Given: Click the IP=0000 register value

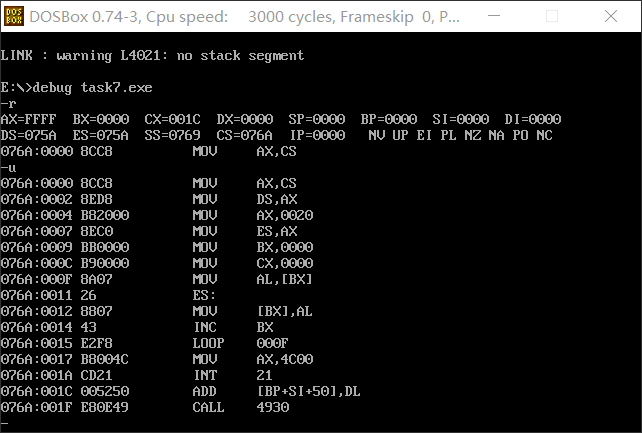Looking at the screenshot, I should tap(317, 135).
